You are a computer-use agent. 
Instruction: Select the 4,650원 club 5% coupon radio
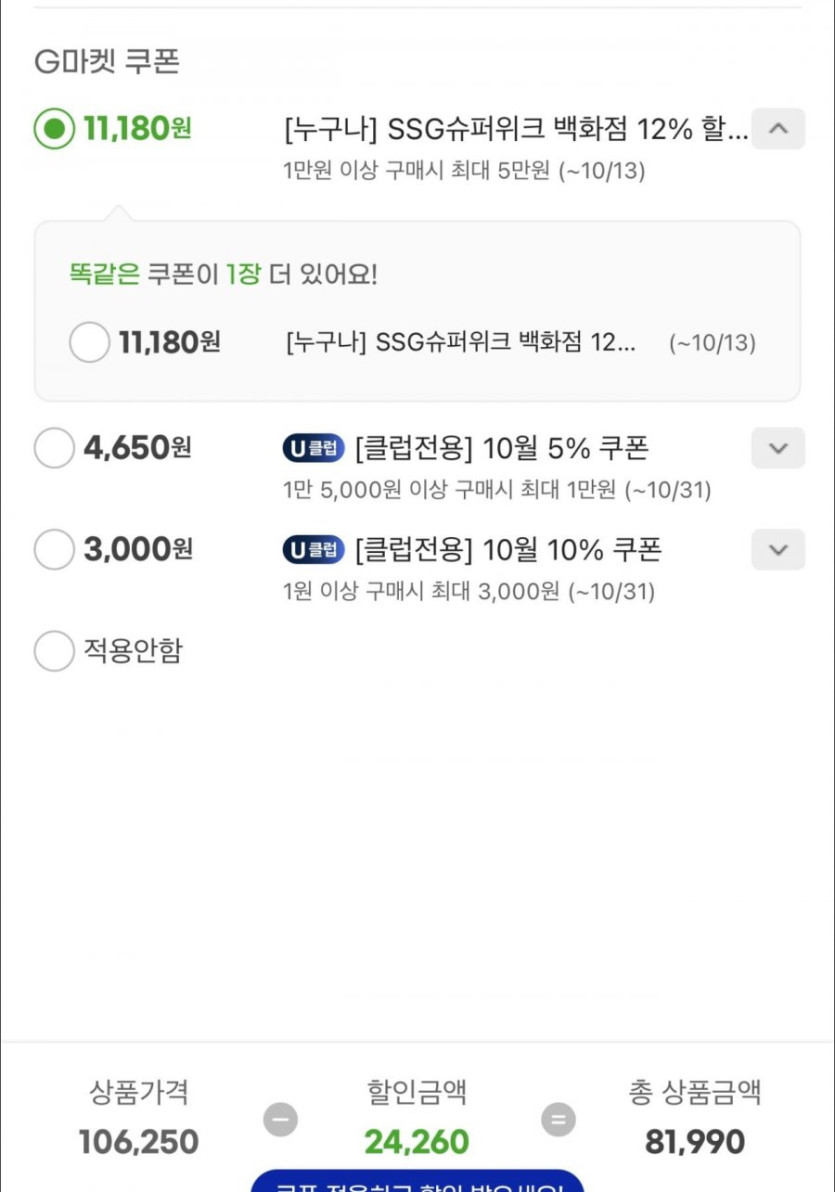[x=54, y=448]
